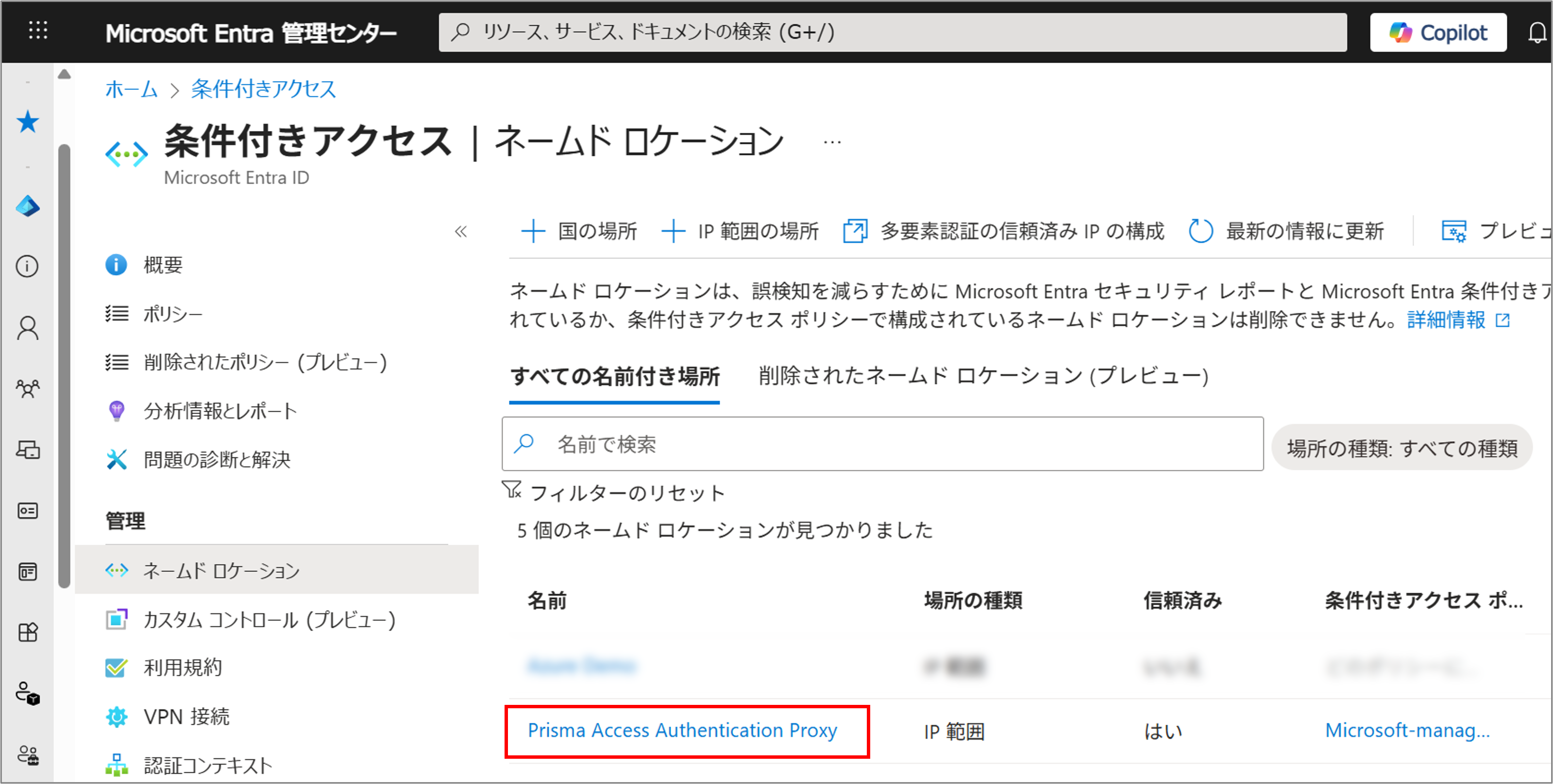The height and width of the screenshot is (784, 1553).
Task: Add a new IP 範囲の場所
Action: [740, 232]
